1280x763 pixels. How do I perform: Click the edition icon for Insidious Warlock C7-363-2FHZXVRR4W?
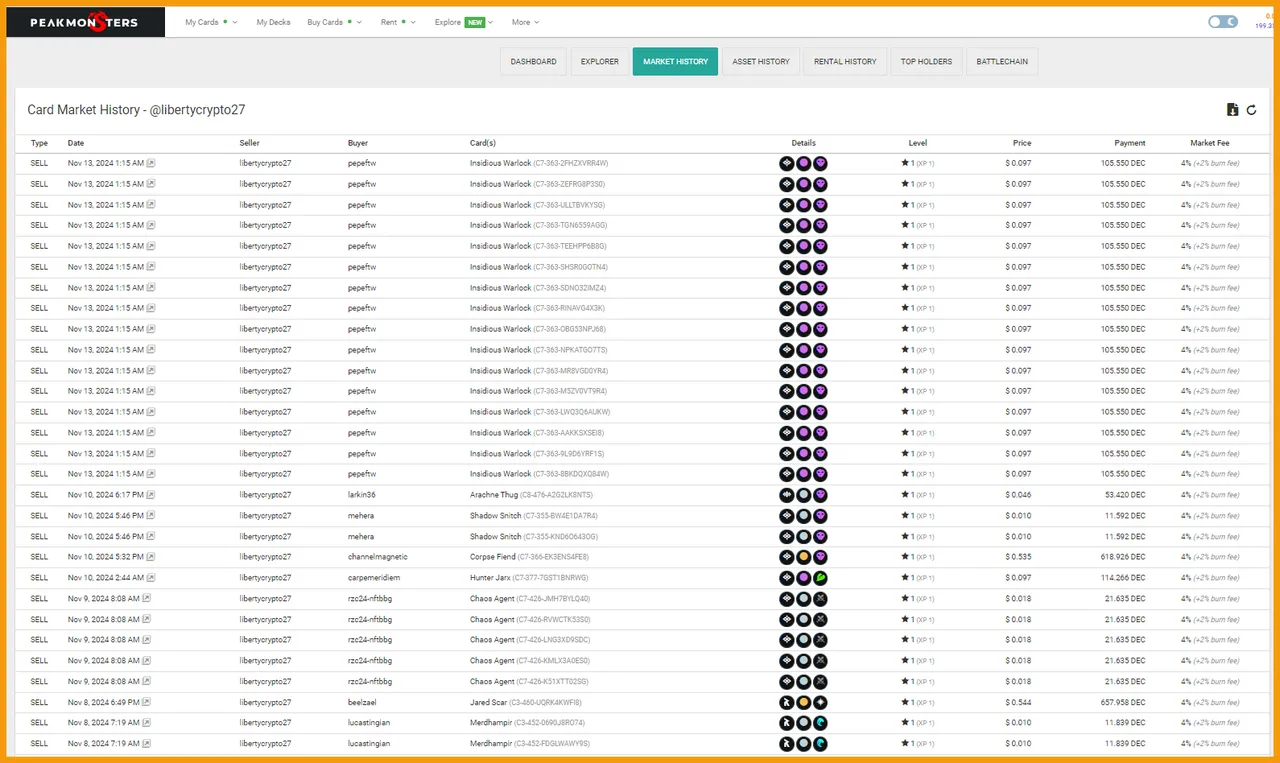[787, 164]
